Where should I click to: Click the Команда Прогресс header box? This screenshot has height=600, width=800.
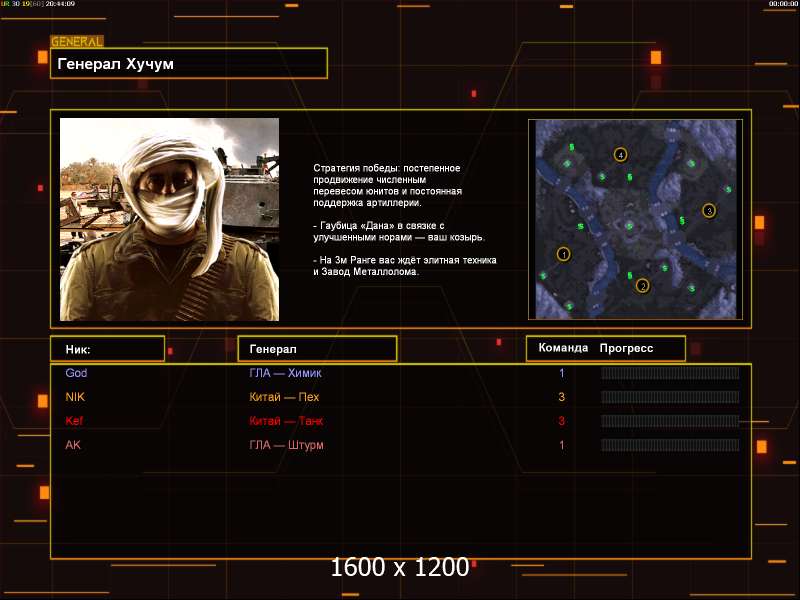[605, 348]
